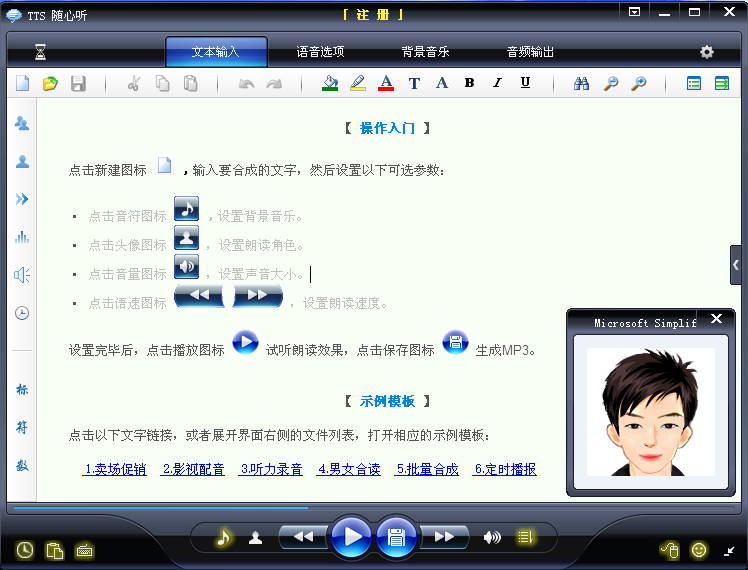Open the 1.卖场促销 template link
The image size is (748, 570).
114,469
